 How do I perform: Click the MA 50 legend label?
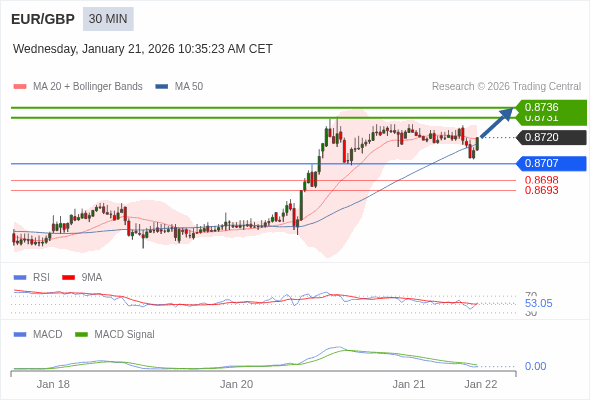tap(189, 87)
